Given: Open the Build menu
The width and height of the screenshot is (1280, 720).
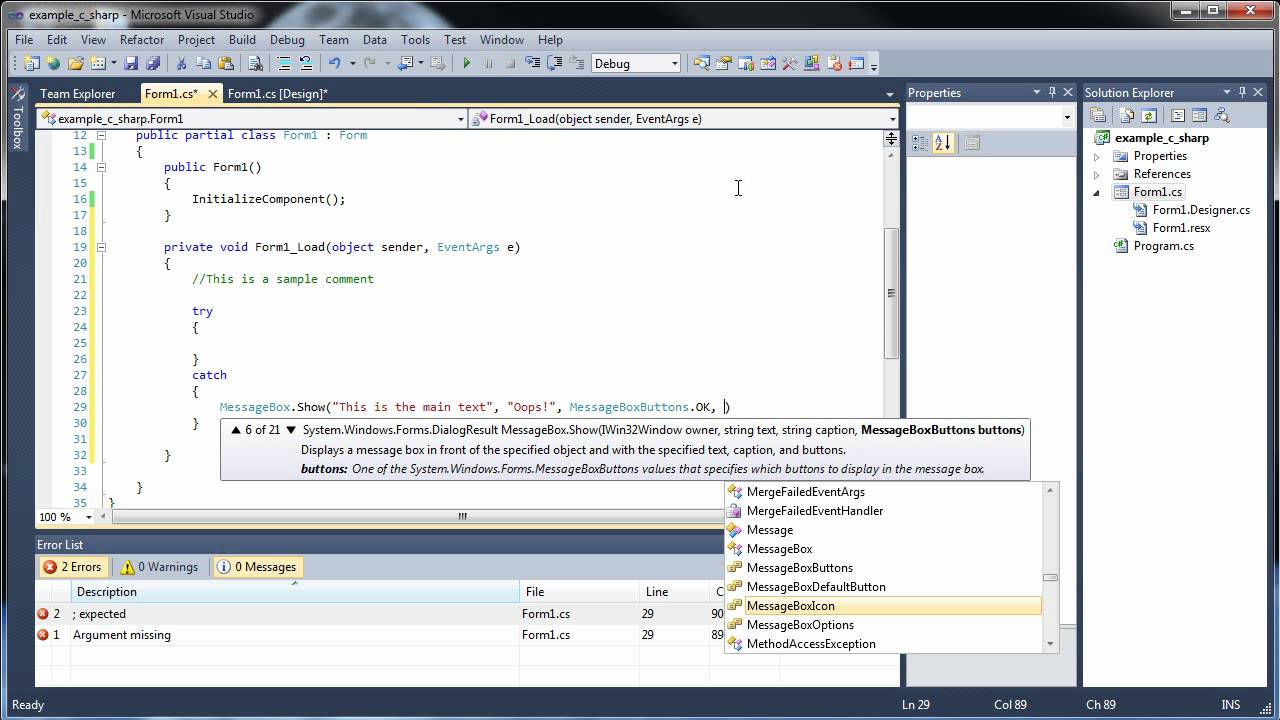Looking at the screenshot, I should pos(242,40).
